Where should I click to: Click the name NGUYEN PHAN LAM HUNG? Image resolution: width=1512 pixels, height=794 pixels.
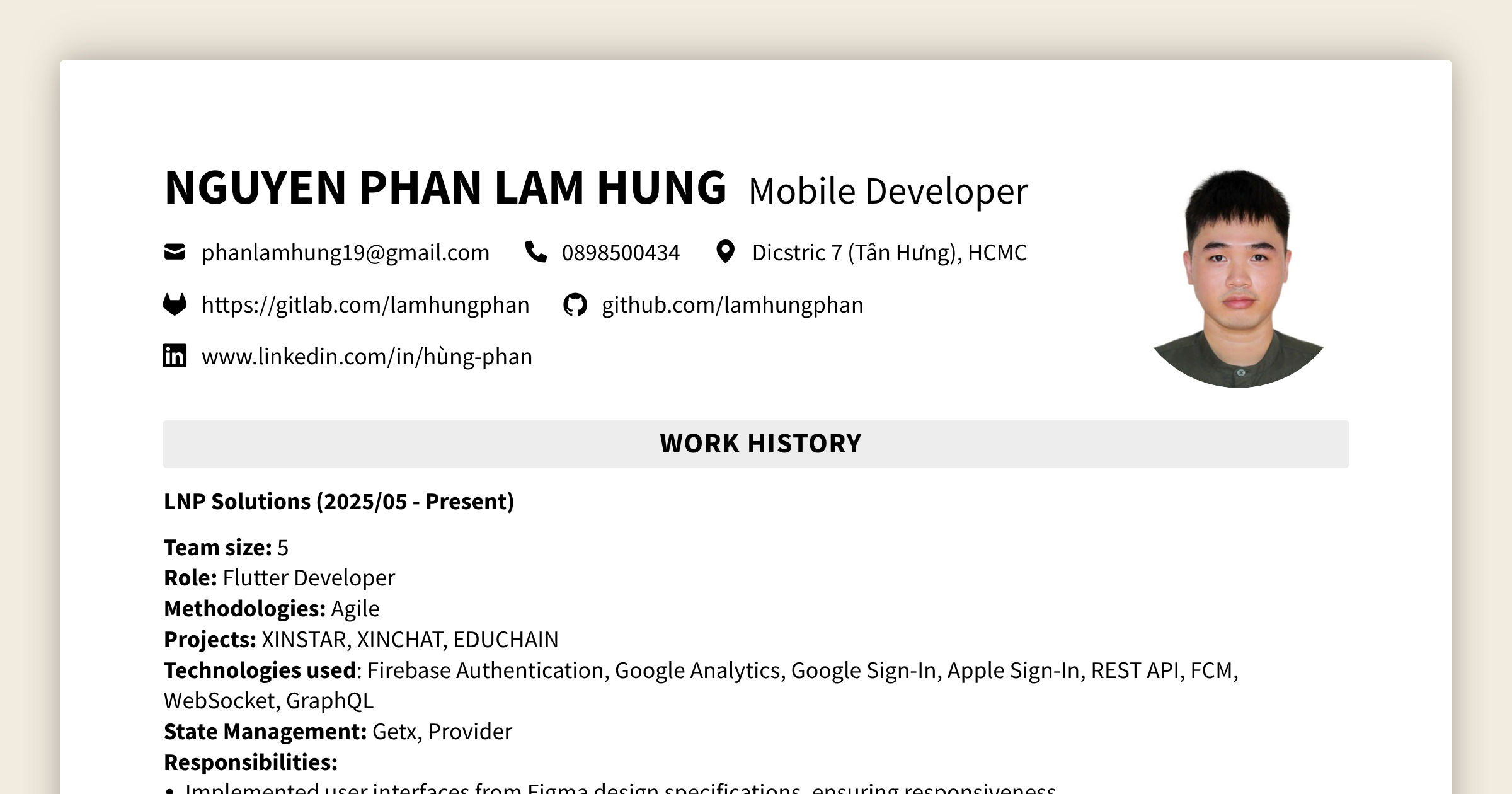point(445,189)
